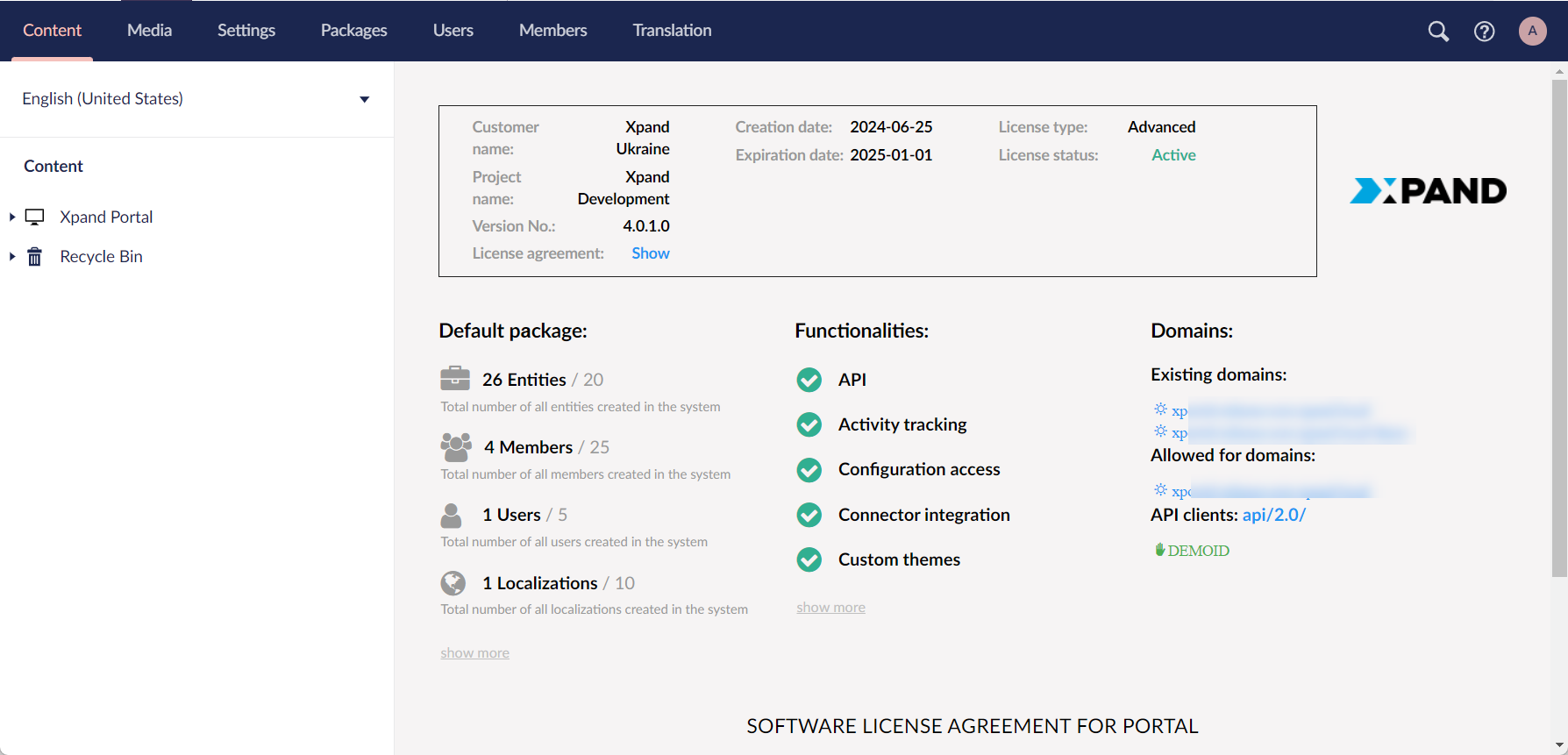Click the API green checkmark icon
The height and width of the screenshot is (755, 1568).
(x=809, y=380)
